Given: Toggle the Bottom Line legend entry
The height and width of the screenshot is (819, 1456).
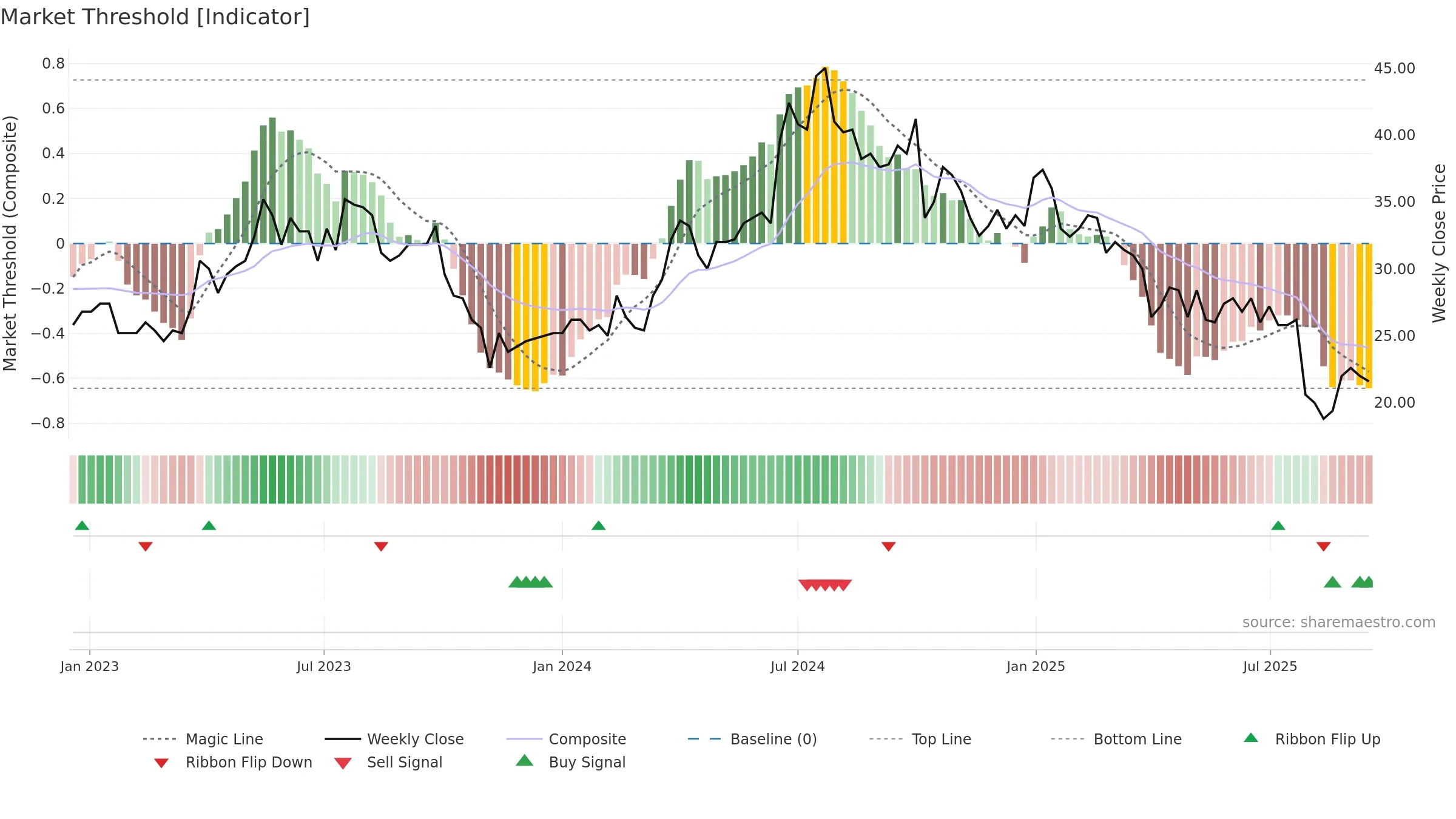Looking at the screenshot, I should 1116,739.
